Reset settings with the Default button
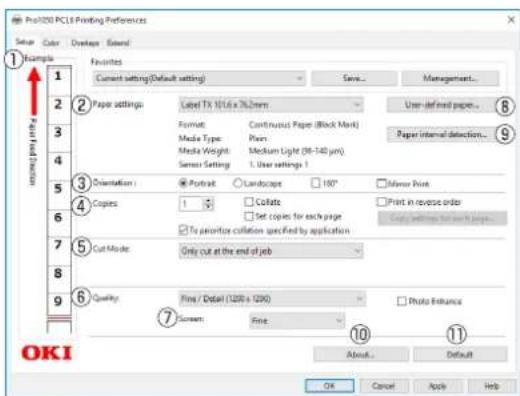Viewport: 520px width, 396px height. pos(460,354)
